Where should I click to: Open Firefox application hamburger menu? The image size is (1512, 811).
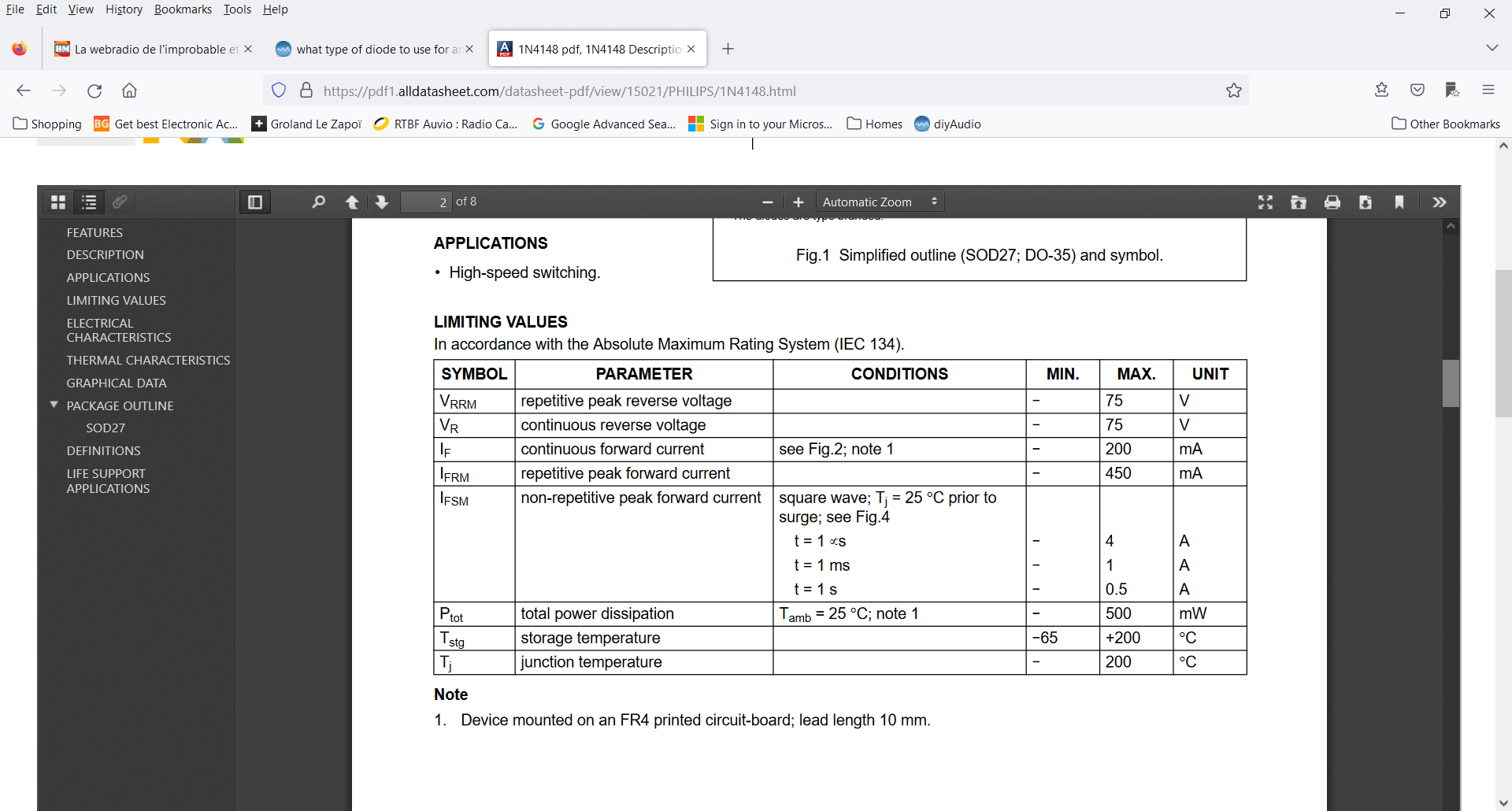pyautogui.click(x=1488, y=90)
